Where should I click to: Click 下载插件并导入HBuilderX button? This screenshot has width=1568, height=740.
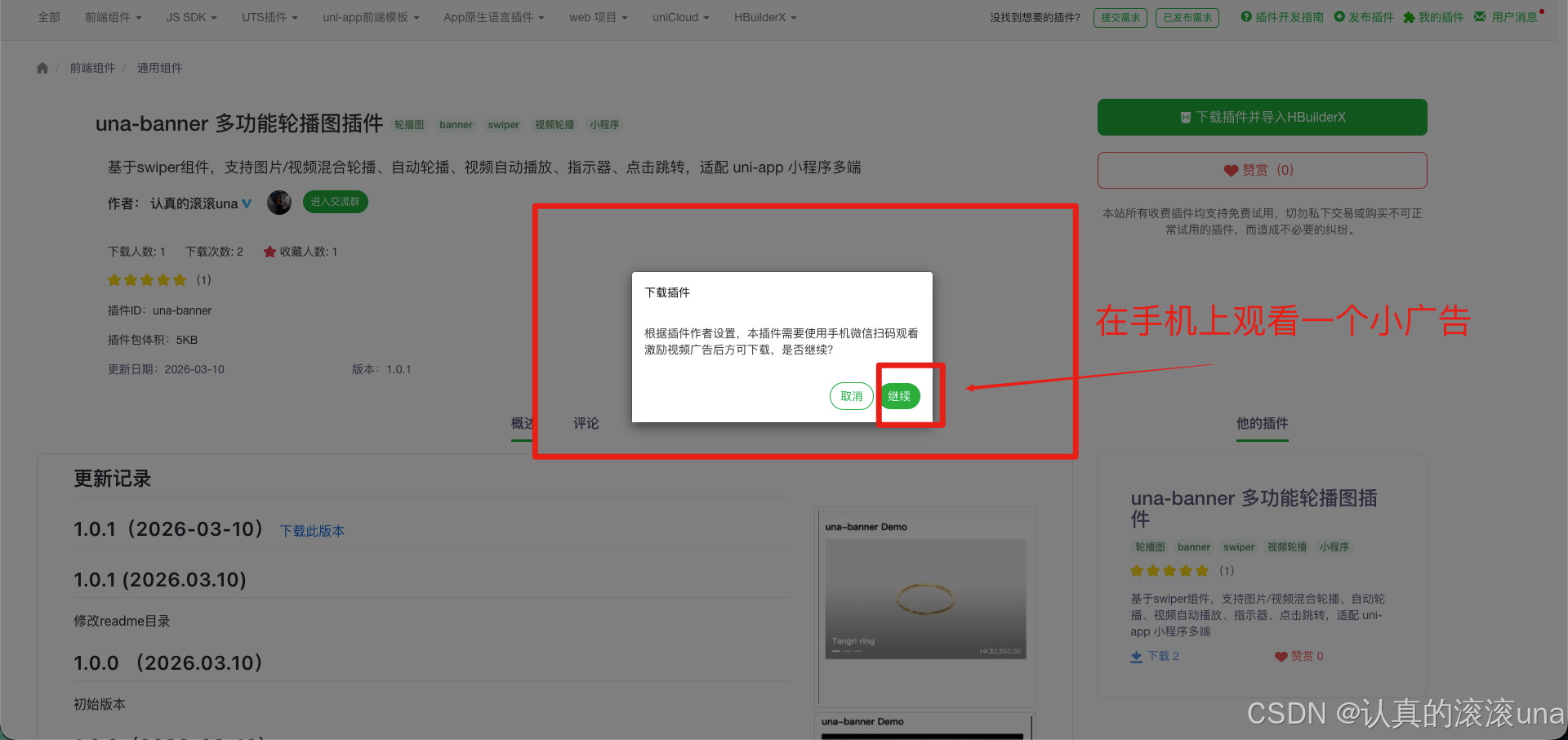1262,118
